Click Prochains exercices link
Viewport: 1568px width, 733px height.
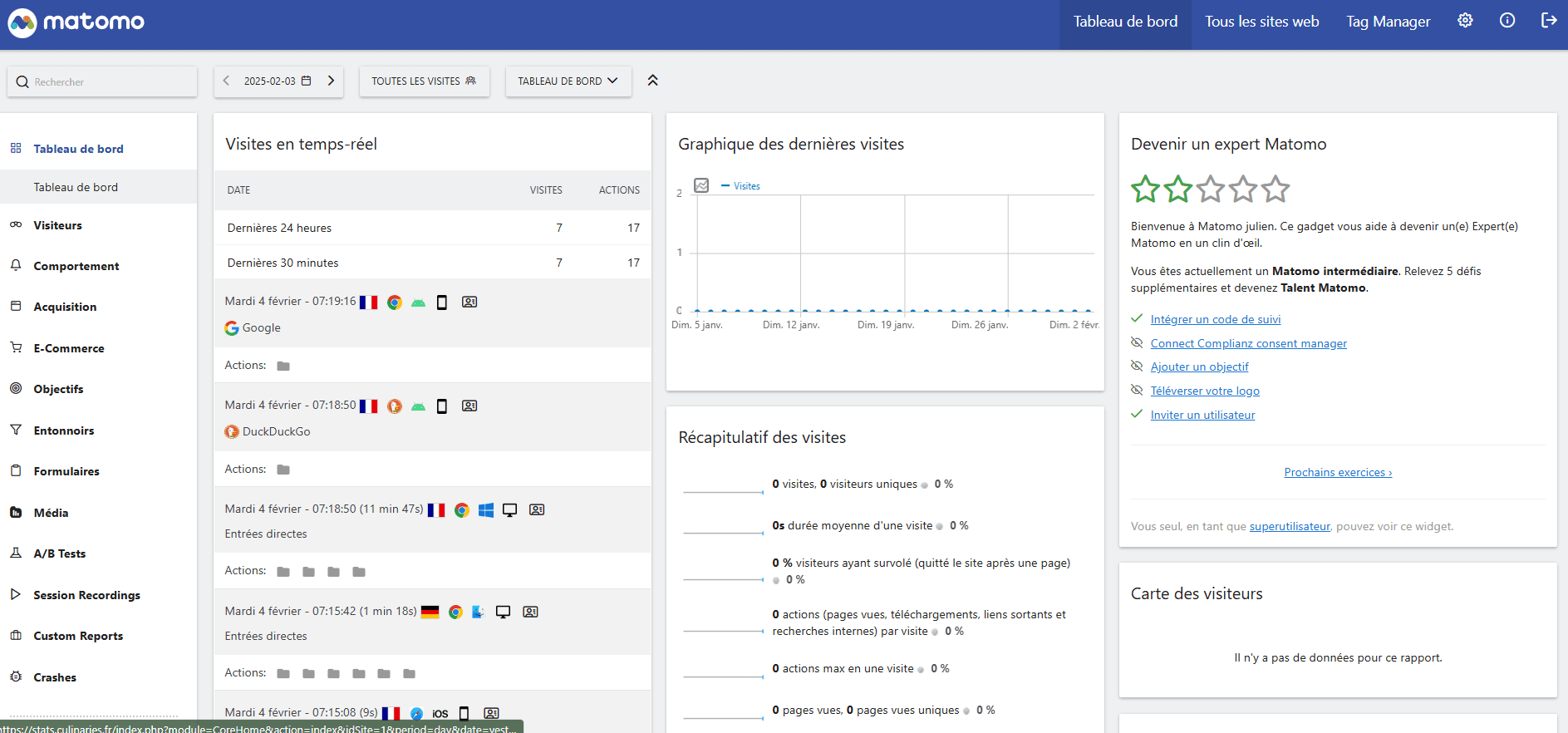(x=1338, y=472)
